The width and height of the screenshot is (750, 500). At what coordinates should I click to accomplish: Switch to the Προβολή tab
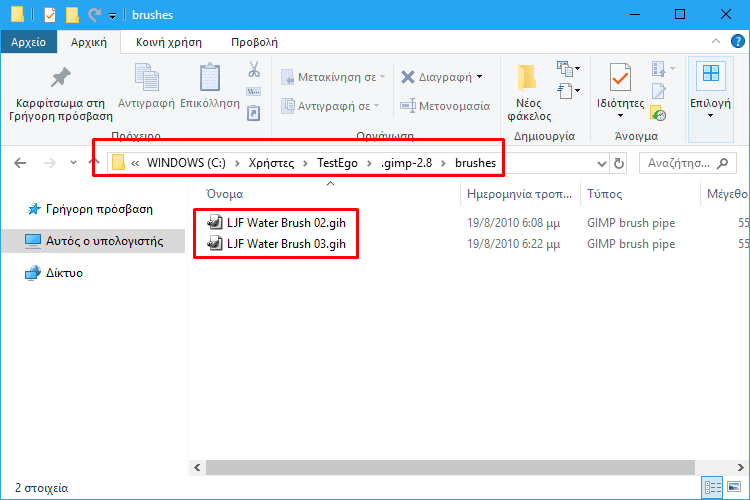click(x=254, y=42)
